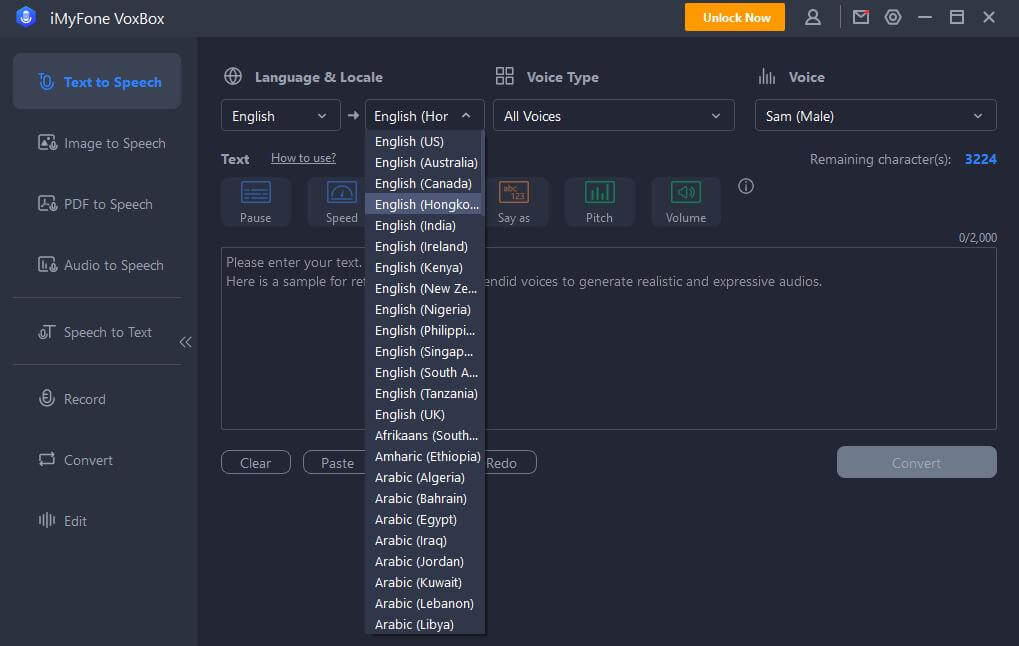Select English (US) from the locale list
The height and width of the screenshot is (646, 1019).
coord(424,141)
